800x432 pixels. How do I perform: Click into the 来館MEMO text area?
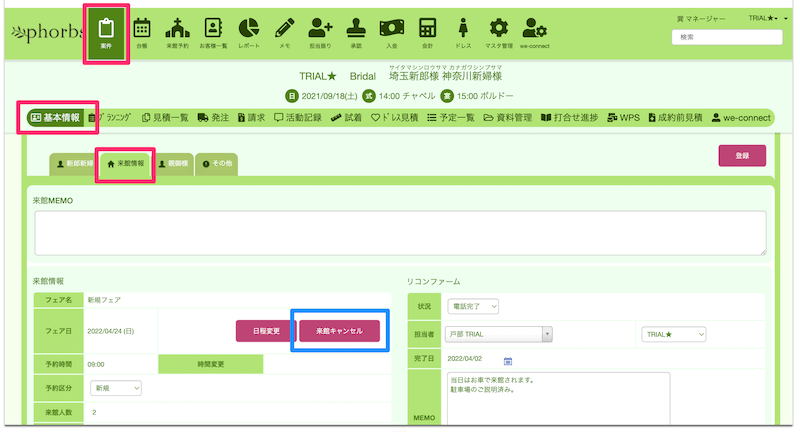click(x=401, y=233)
